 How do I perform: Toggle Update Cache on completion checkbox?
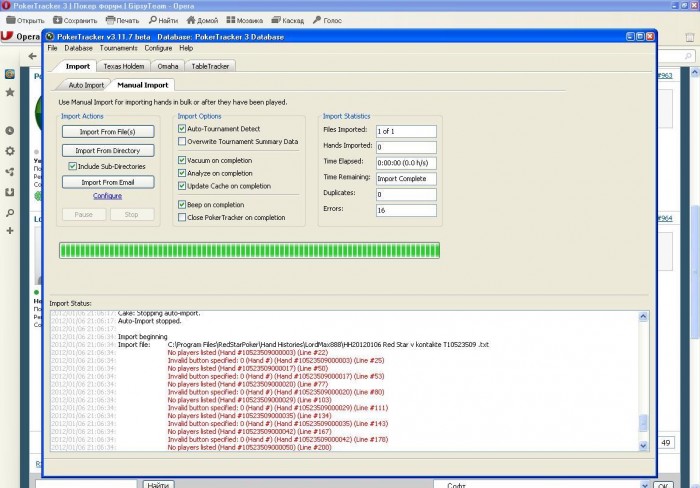182,186
